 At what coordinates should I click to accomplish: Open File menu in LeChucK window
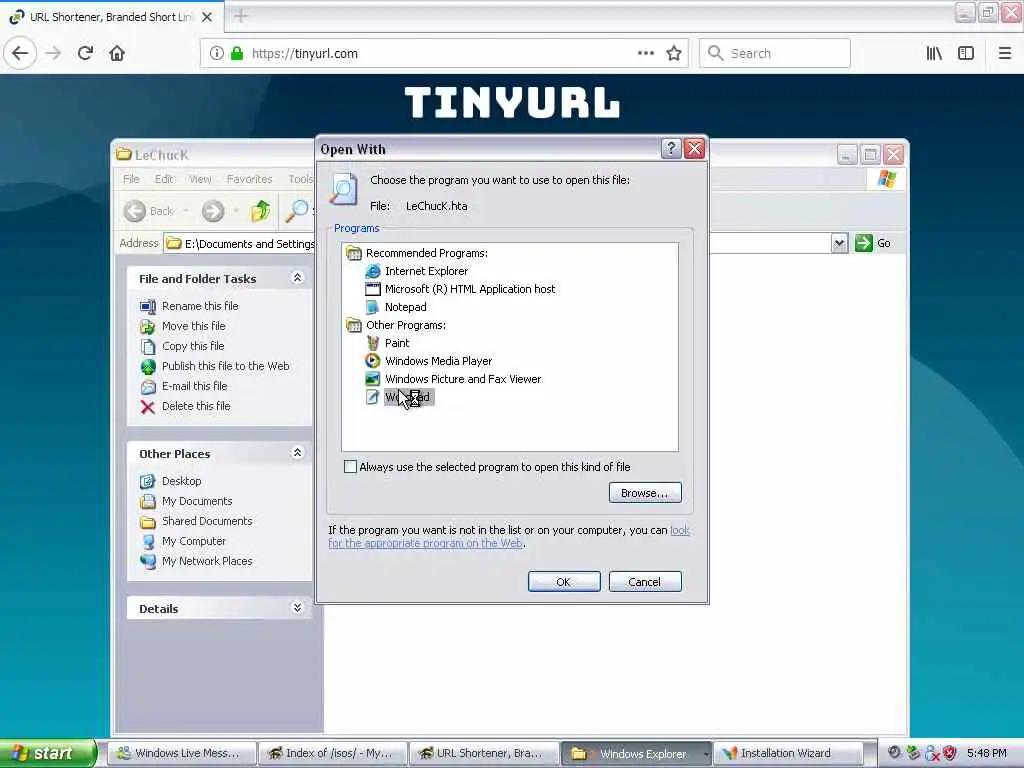pyautogui.click(x=131, y=179)
